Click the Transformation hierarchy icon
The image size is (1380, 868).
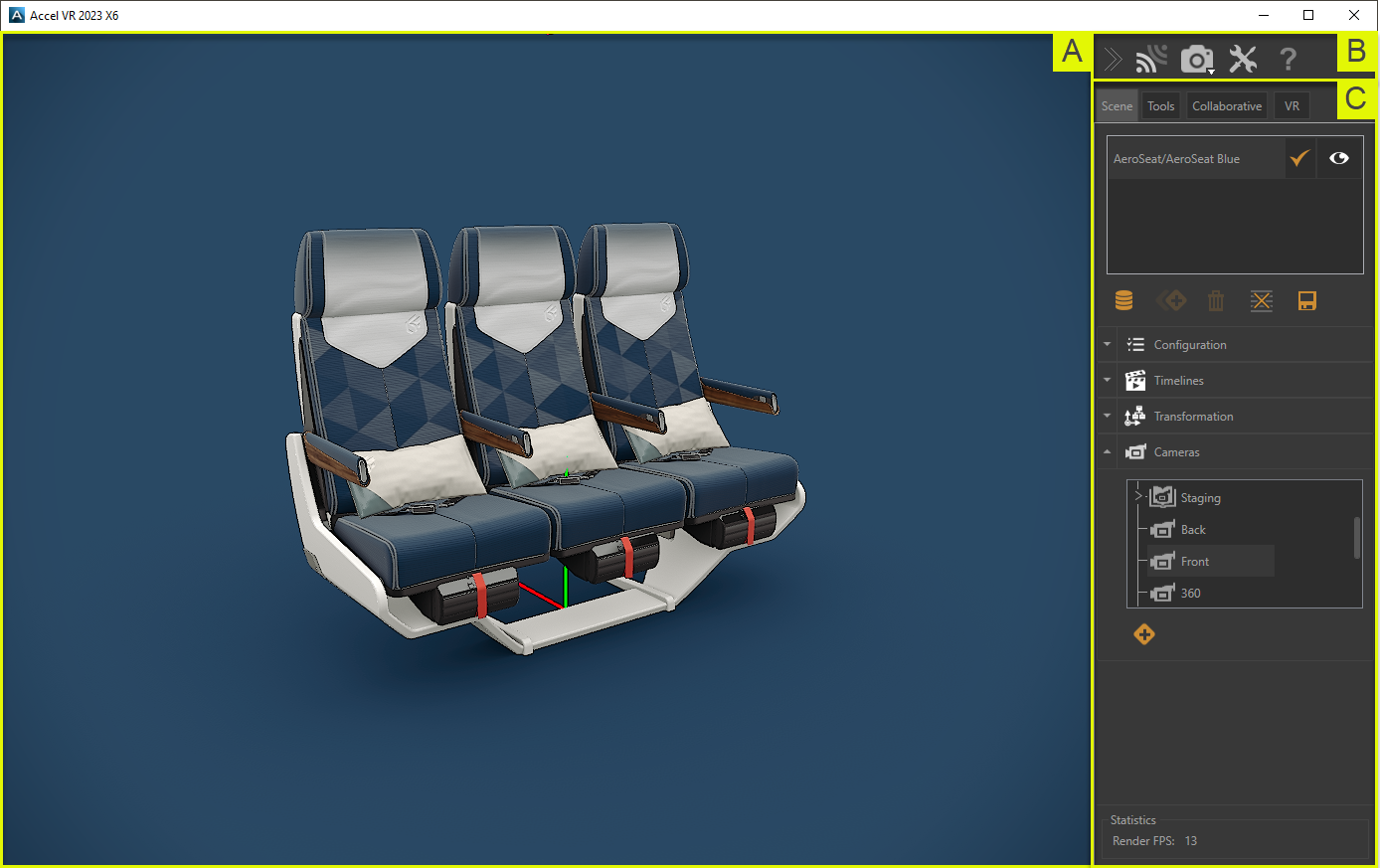click(x=1135, y=417)
